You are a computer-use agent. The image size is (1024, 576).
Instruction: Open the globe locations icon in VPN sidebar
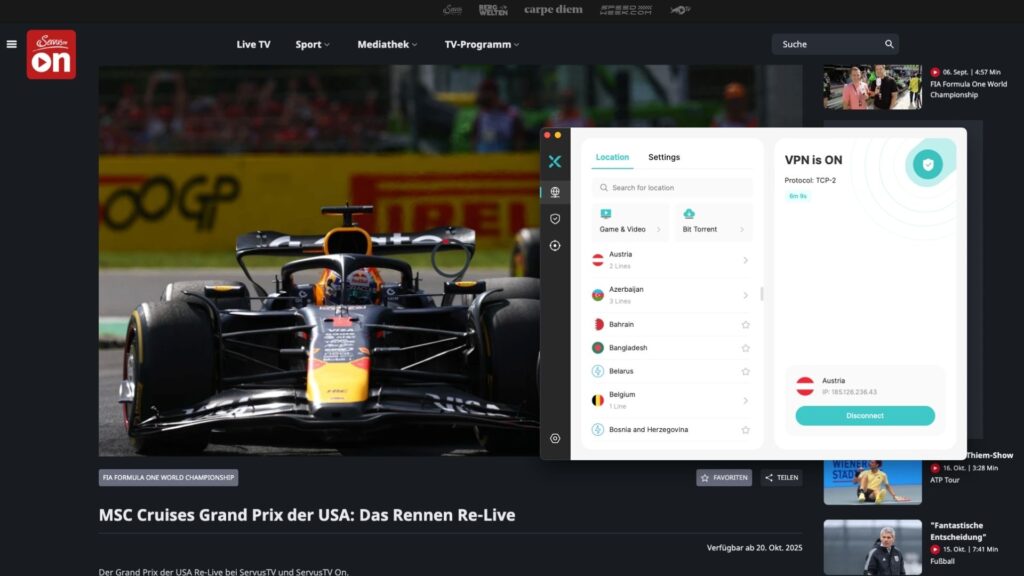click(554, 192)
